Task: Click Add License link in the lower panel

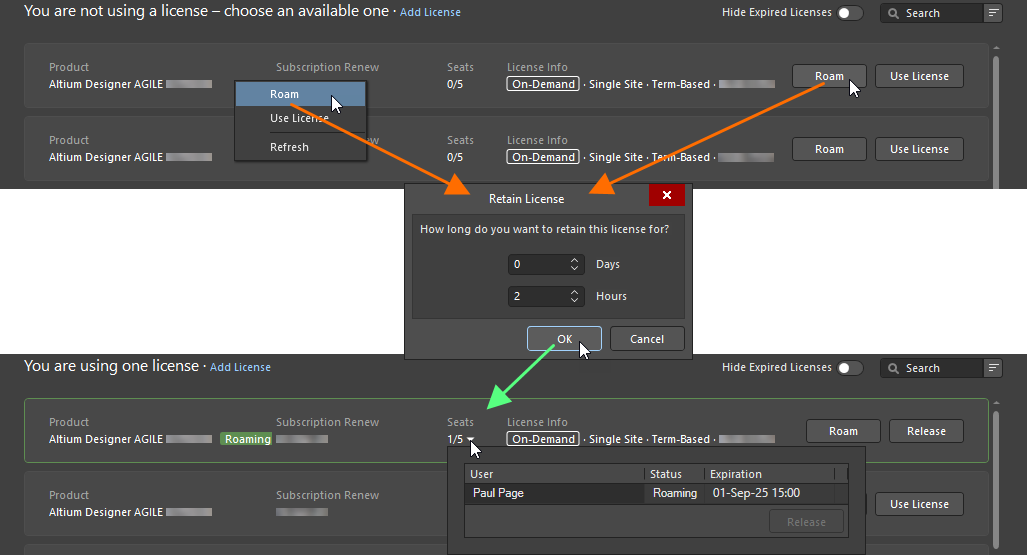Action: (240, 368)
